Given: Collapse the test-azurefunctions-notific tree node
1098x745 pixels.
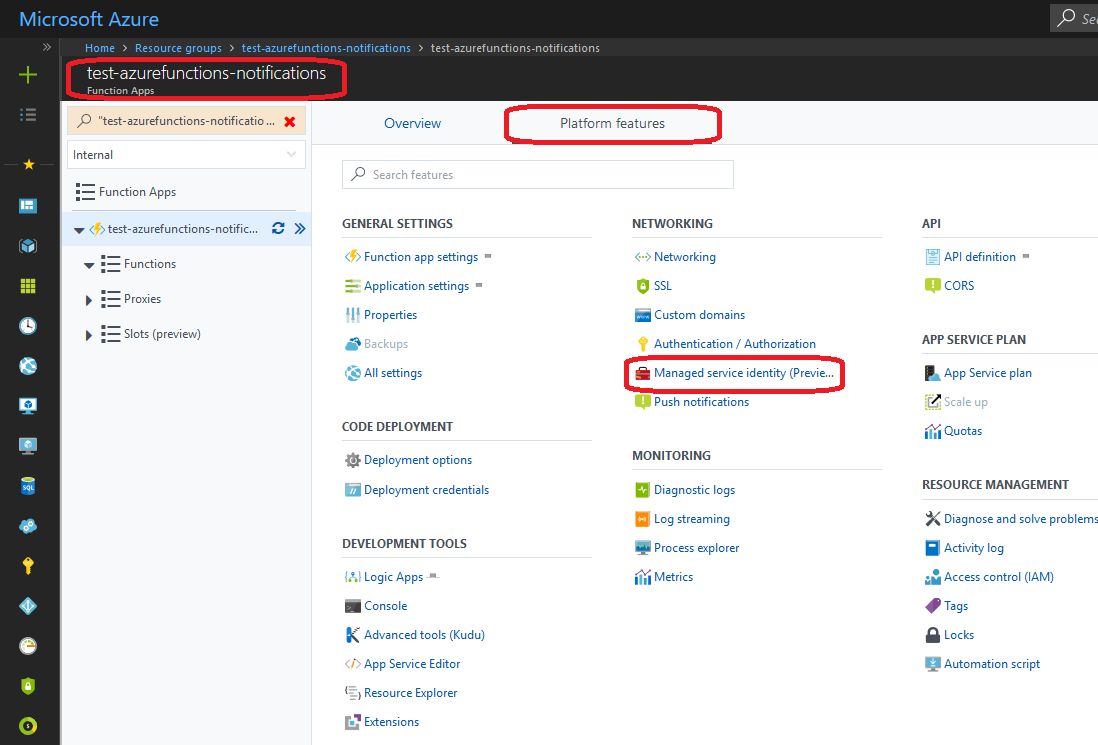Looking at the screenshot, I should 78,230.
